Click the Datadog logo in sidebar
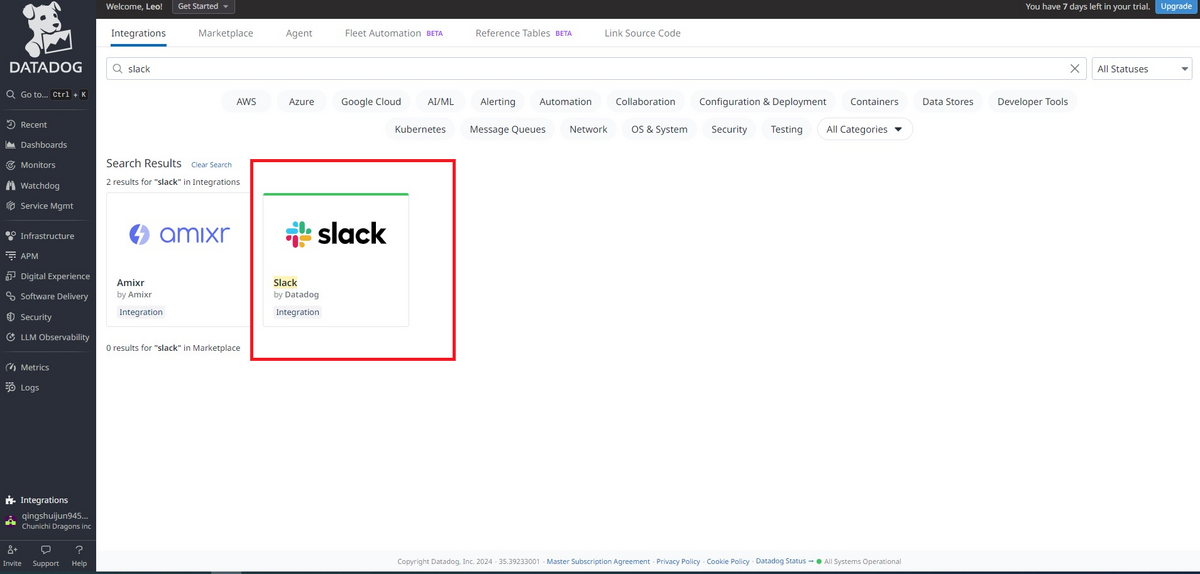This screenshot has width=1200, height=574. click(x=48, y=40)
